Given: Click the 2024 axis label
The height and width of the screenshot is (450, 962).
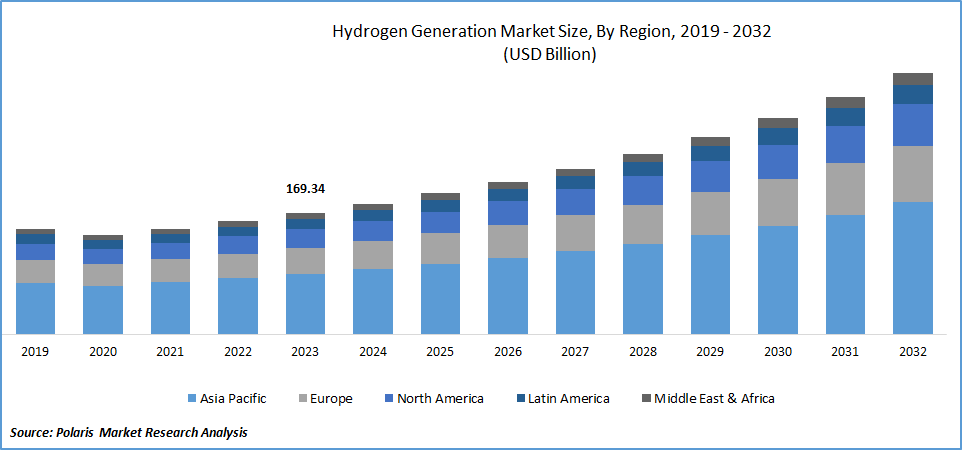Looking at the screenshot, I should [372, 352].
